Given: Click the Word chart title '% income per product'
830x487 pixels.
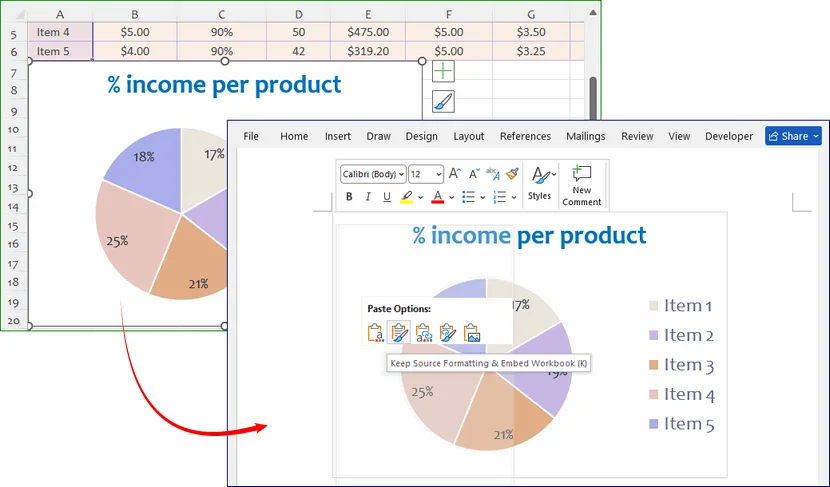Looking at the screenshot, I should pyautogui.click(x=529, y=236).
